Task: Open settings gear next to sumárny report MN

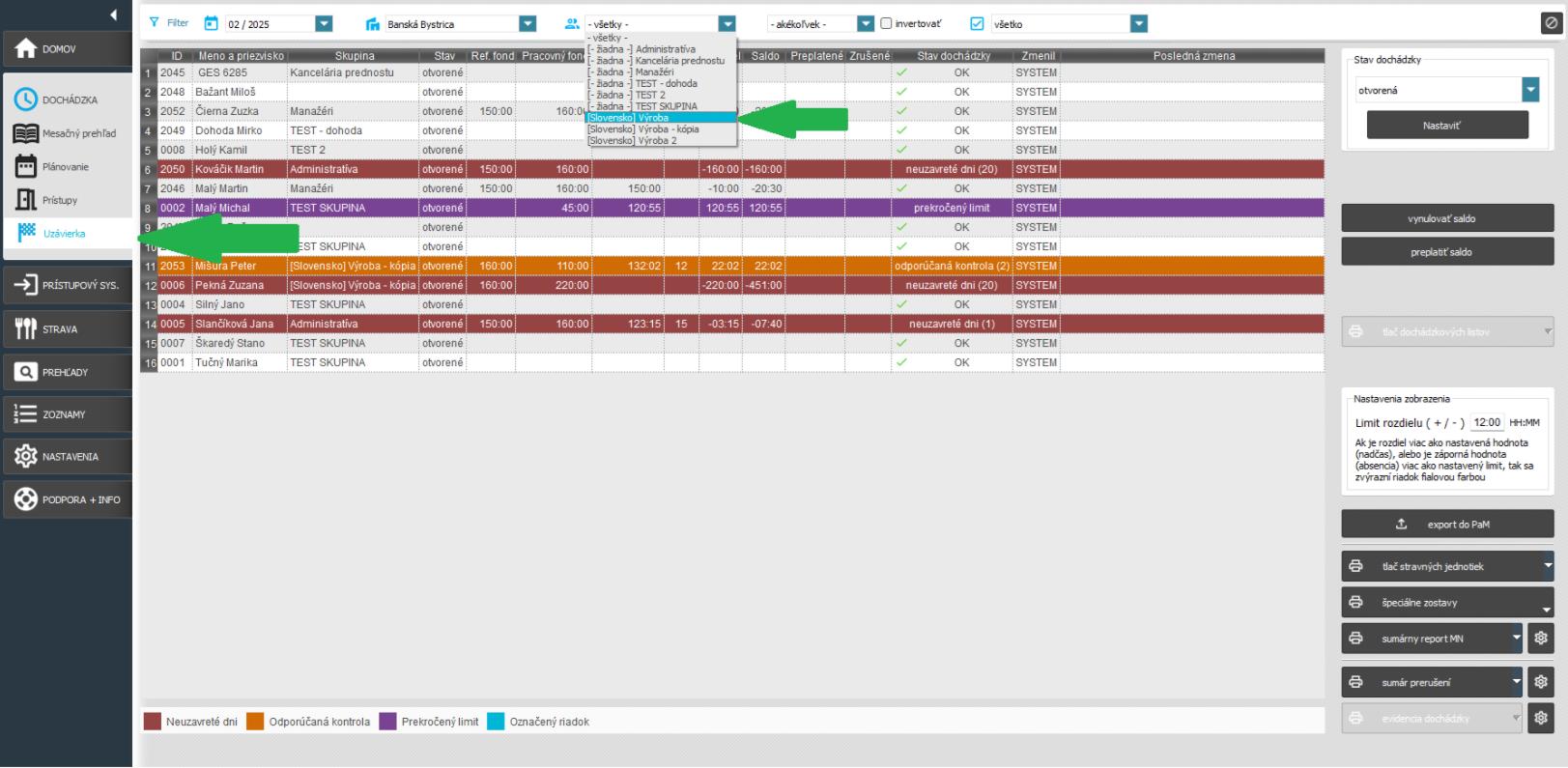Action: [1541, 639]
